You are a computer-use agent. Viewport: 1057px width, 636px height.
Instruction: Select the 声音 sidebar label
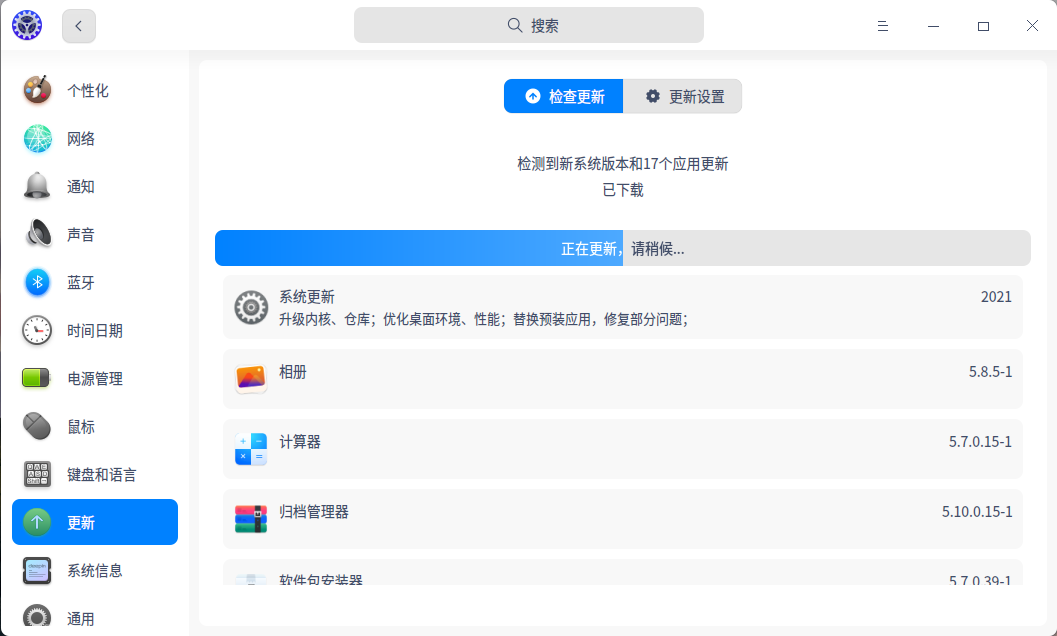point(81,235)
